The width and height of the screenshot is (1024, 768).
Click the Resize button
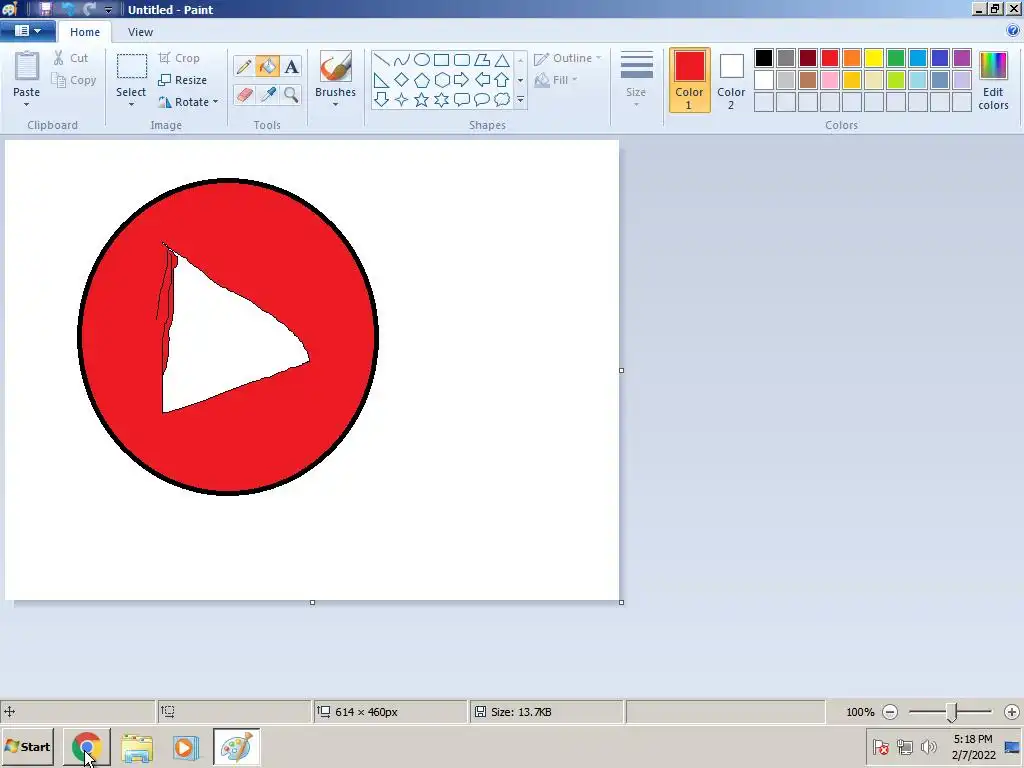tap(183, 80)
